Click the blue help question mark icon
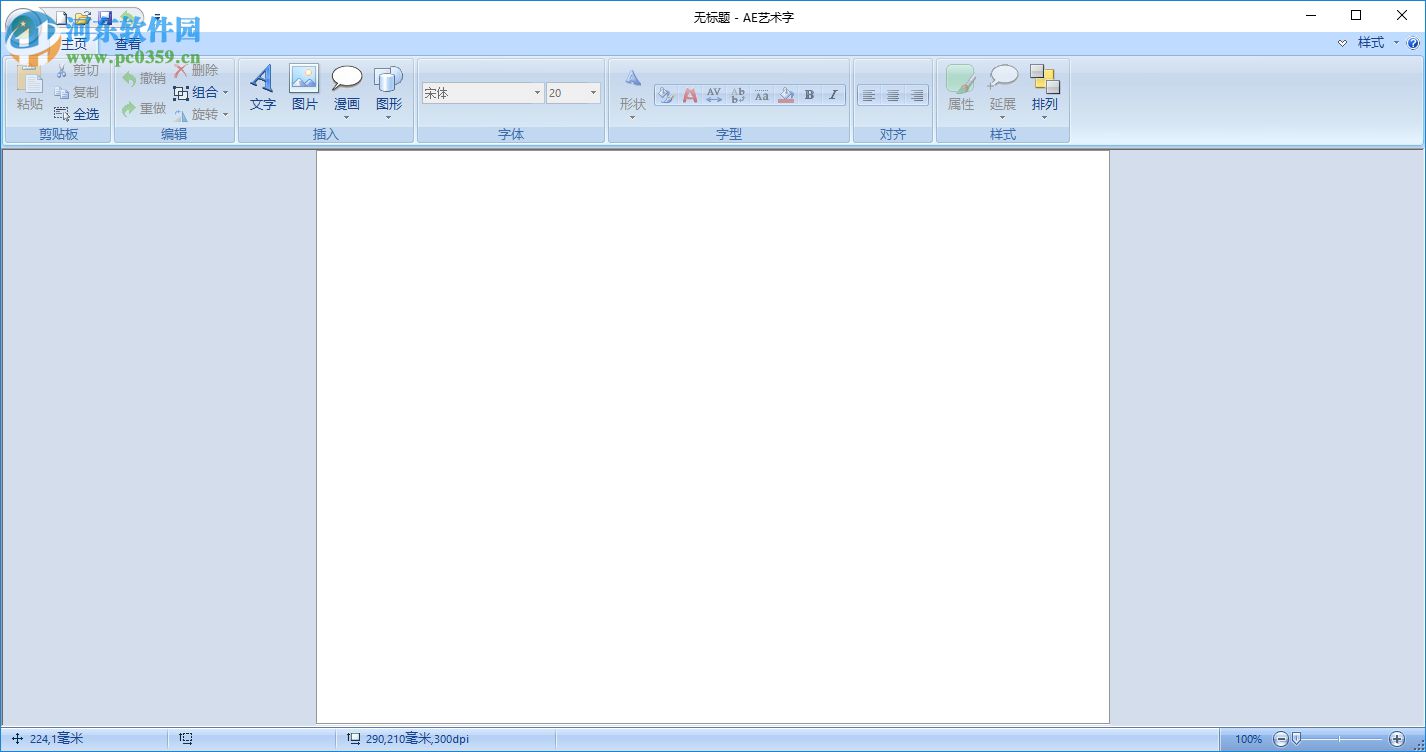The height and width of the screenshot is (752, 1426). [x=1413, y=43]
